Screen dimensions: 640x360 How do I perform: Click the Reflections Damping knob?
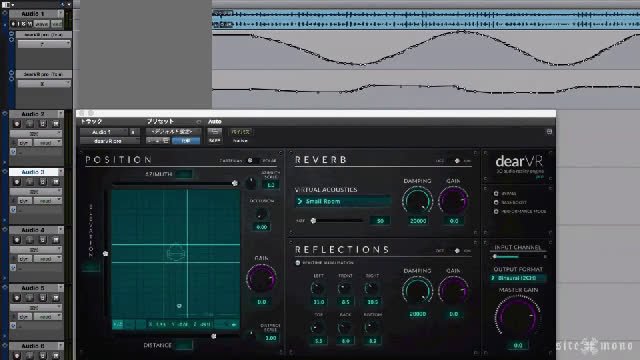click(417, 291)
